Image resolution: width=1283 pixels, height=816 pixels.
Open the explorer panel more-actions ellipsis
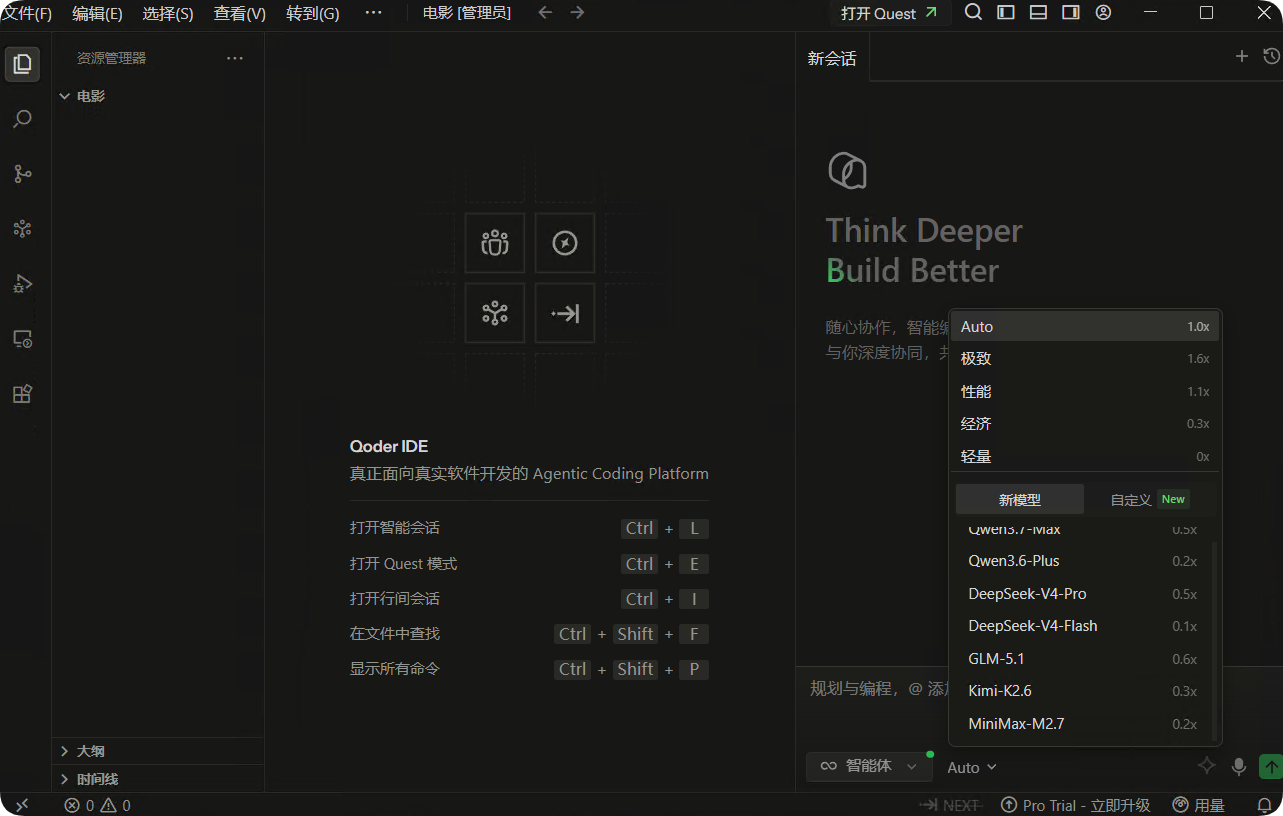235,58
